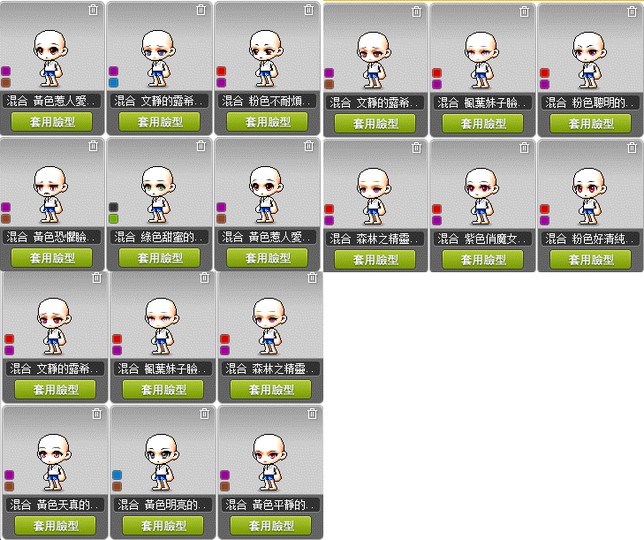Click the trash icon on 綠色甜蜜的 card
Image resolution: width=644 pixels, height=540 pixels.
(201, 146)
